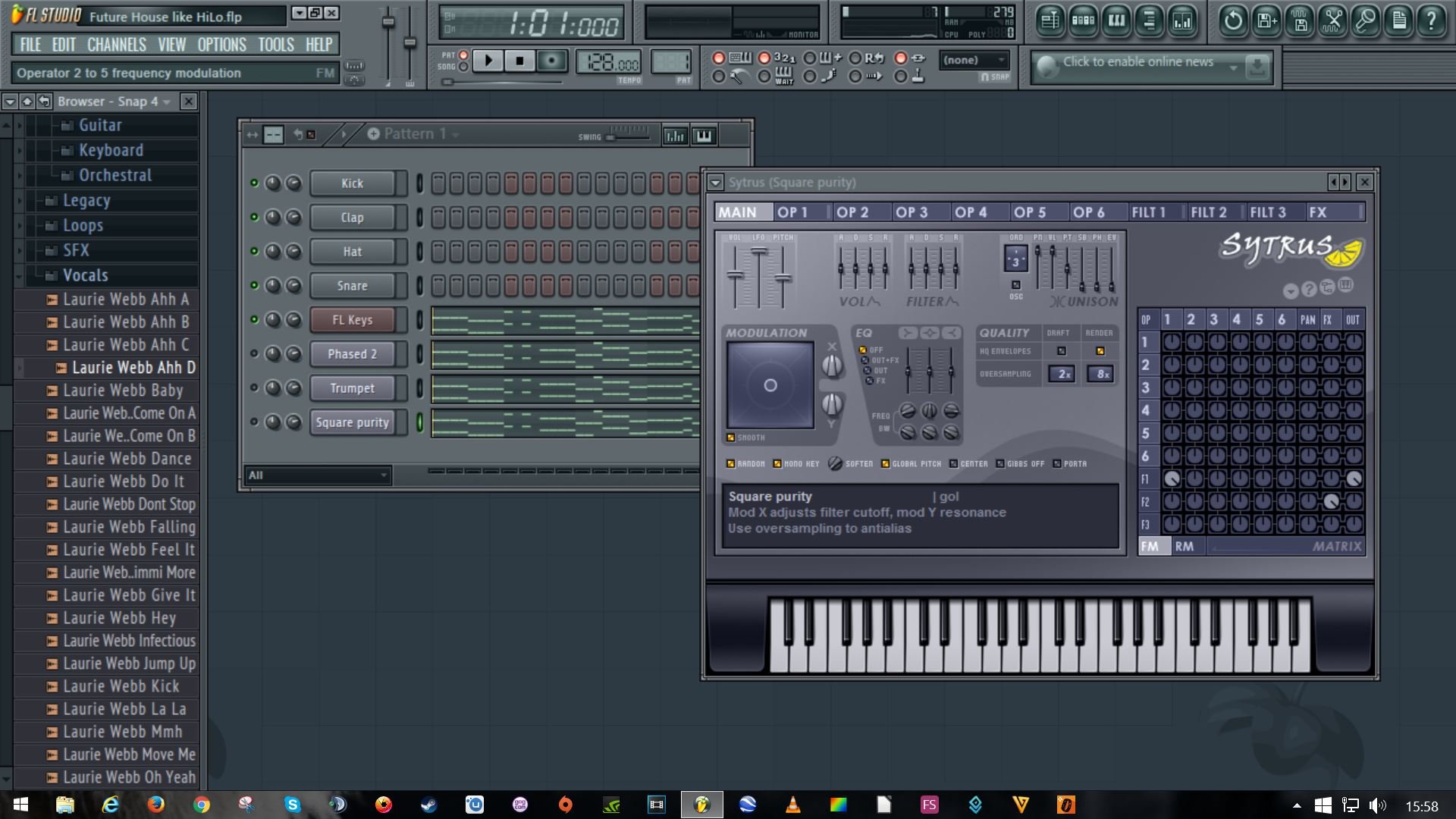Open the audio editor scissors icon

(1333, 20)
